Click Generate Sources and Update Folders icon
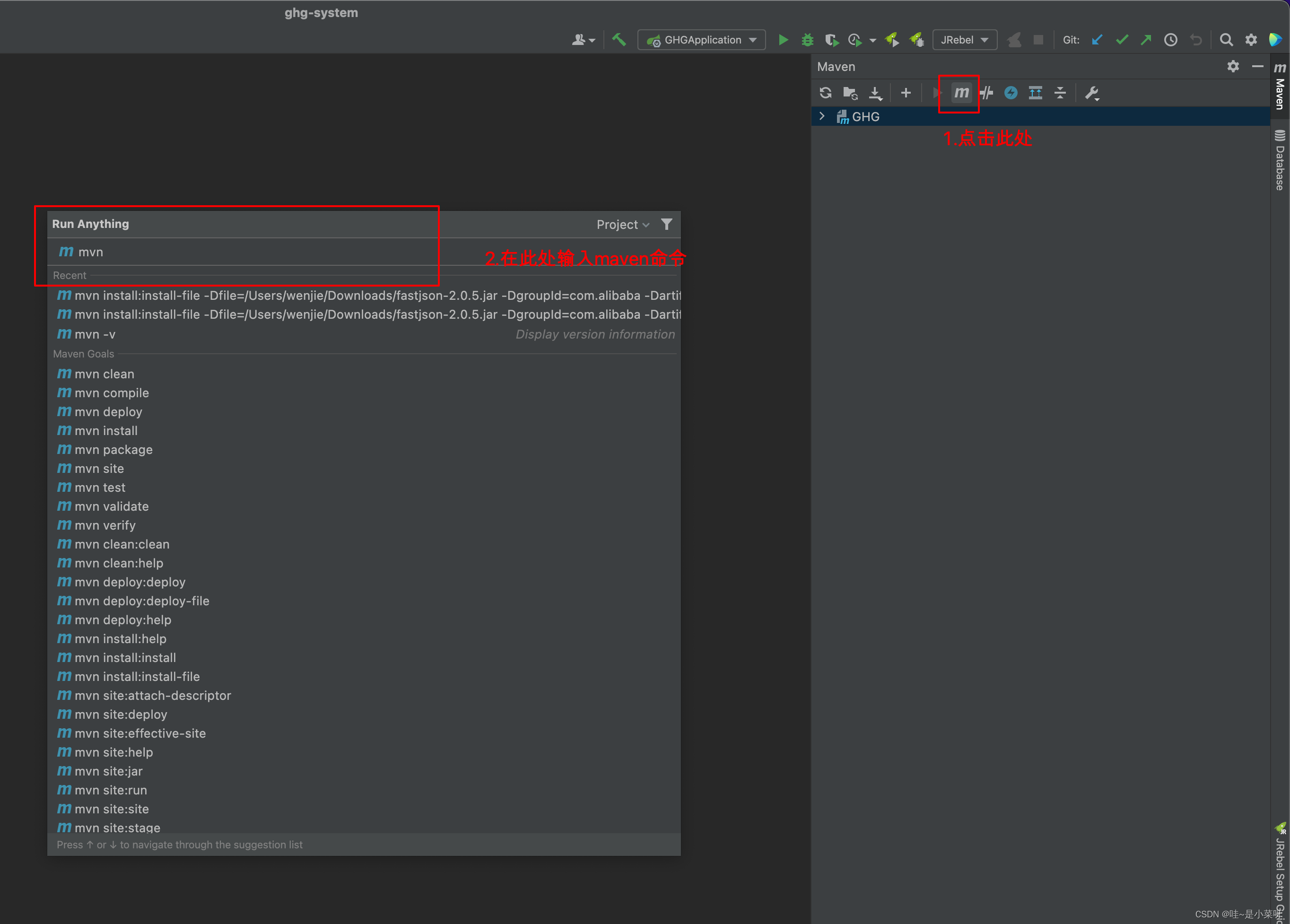Image resolution: width=1290 pixels, height=924 pixels. 850,93
